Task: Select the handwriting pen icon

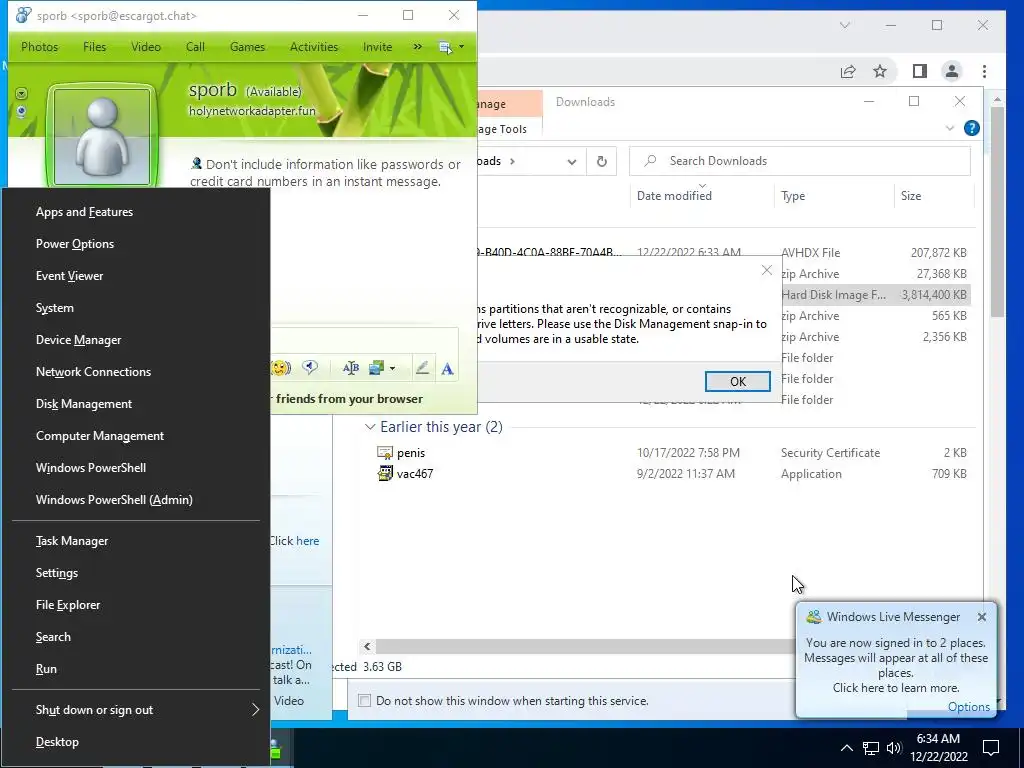Action: tap(422, 368)
